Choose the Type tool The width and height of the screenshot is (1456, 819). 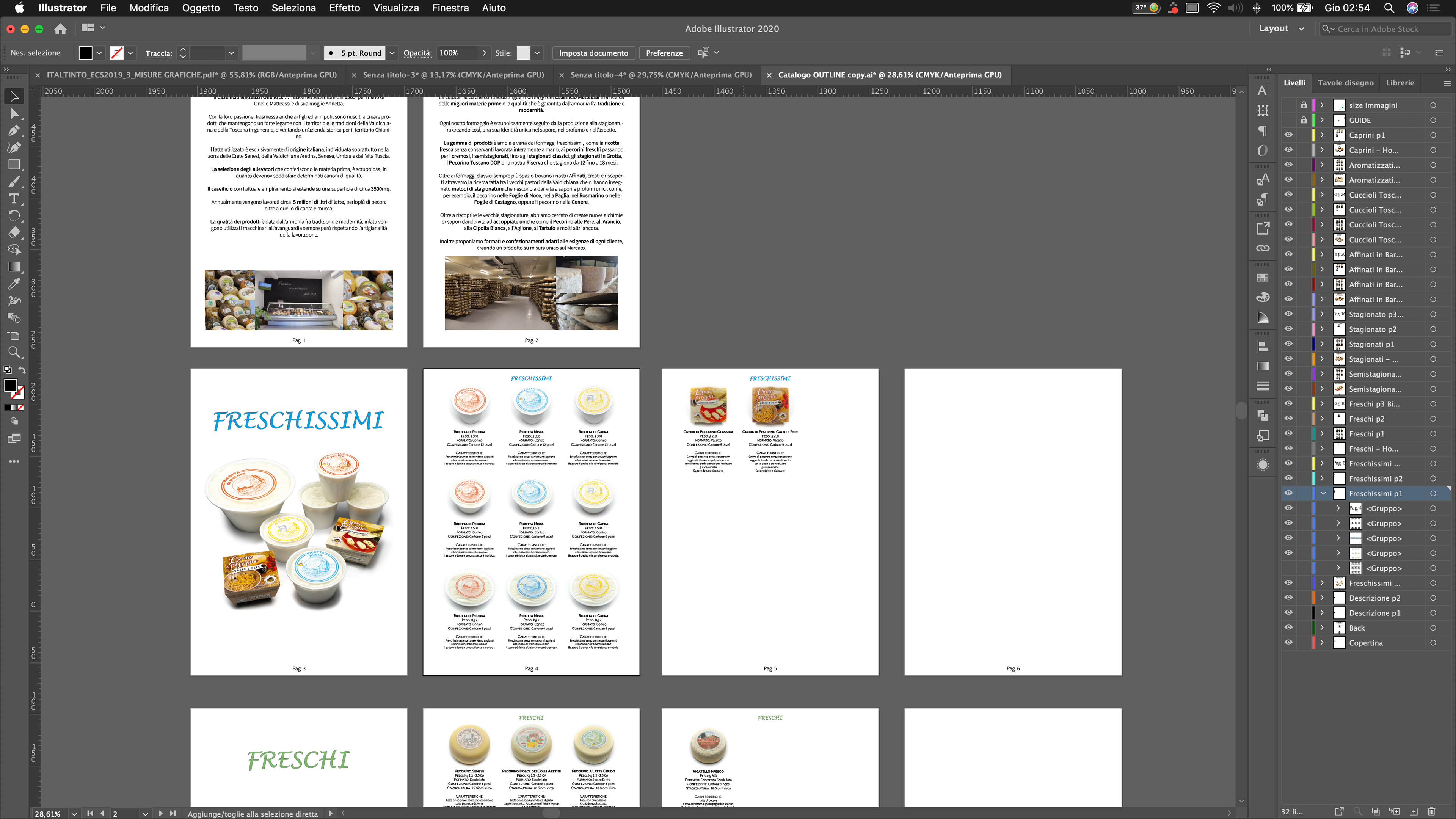click(14, 198)
